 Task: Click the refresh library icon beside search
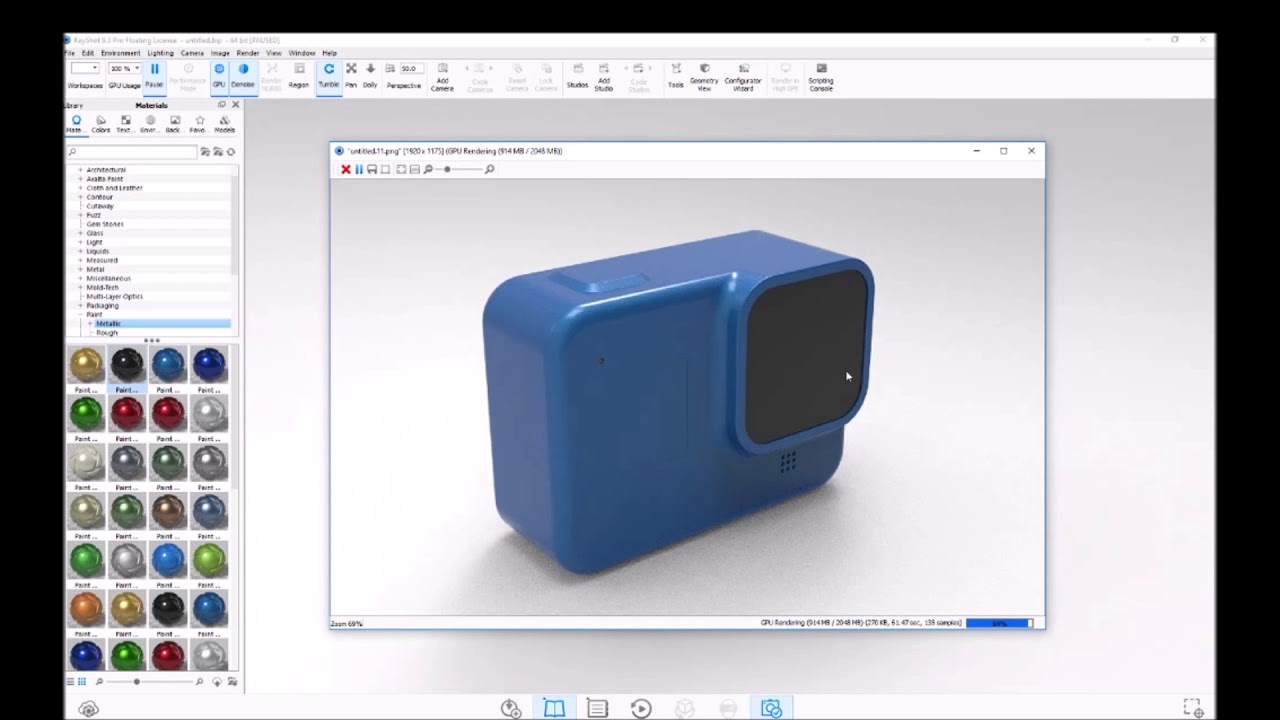[231, 152]
